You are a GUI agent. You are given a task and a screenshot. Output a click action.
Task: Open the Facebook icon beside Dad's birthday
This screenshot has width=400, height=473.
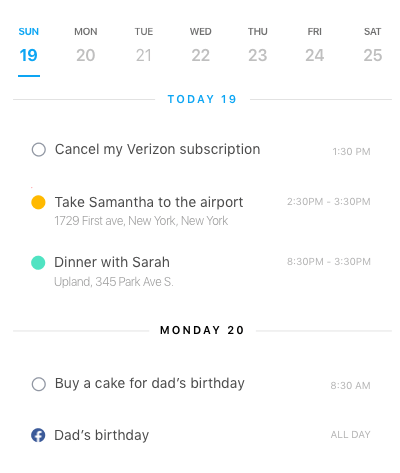point(38,435)
